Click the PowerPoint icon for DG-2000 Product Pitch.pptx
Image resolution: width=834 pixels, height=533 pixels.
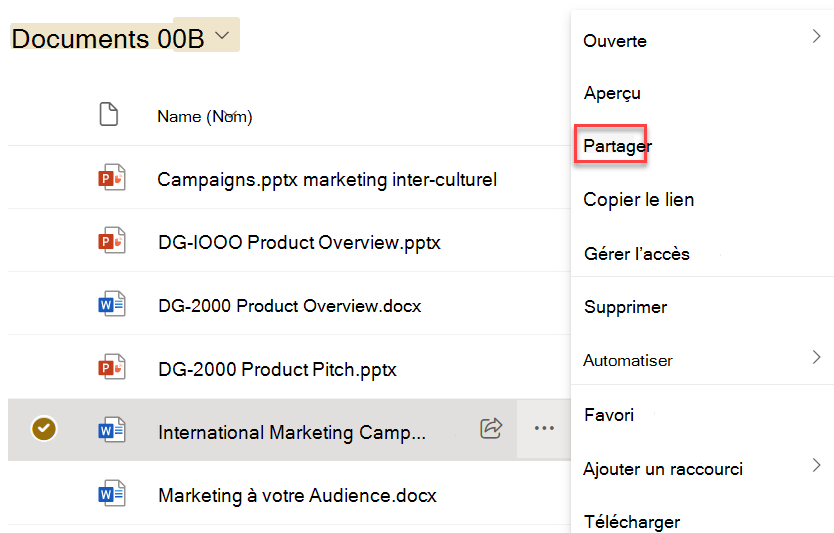[x=112, y=367]
